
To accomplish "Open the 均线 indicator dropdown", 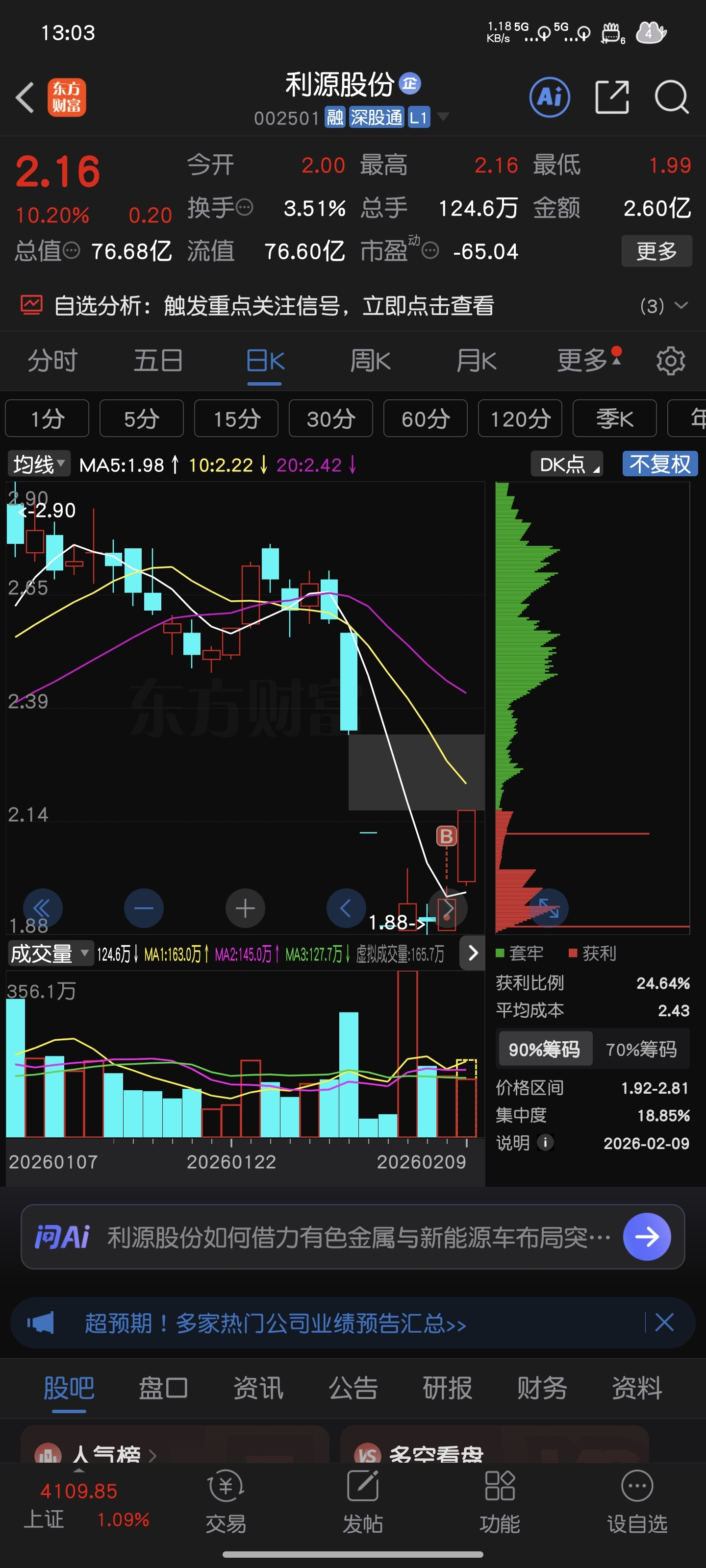I will pos(39,465).
